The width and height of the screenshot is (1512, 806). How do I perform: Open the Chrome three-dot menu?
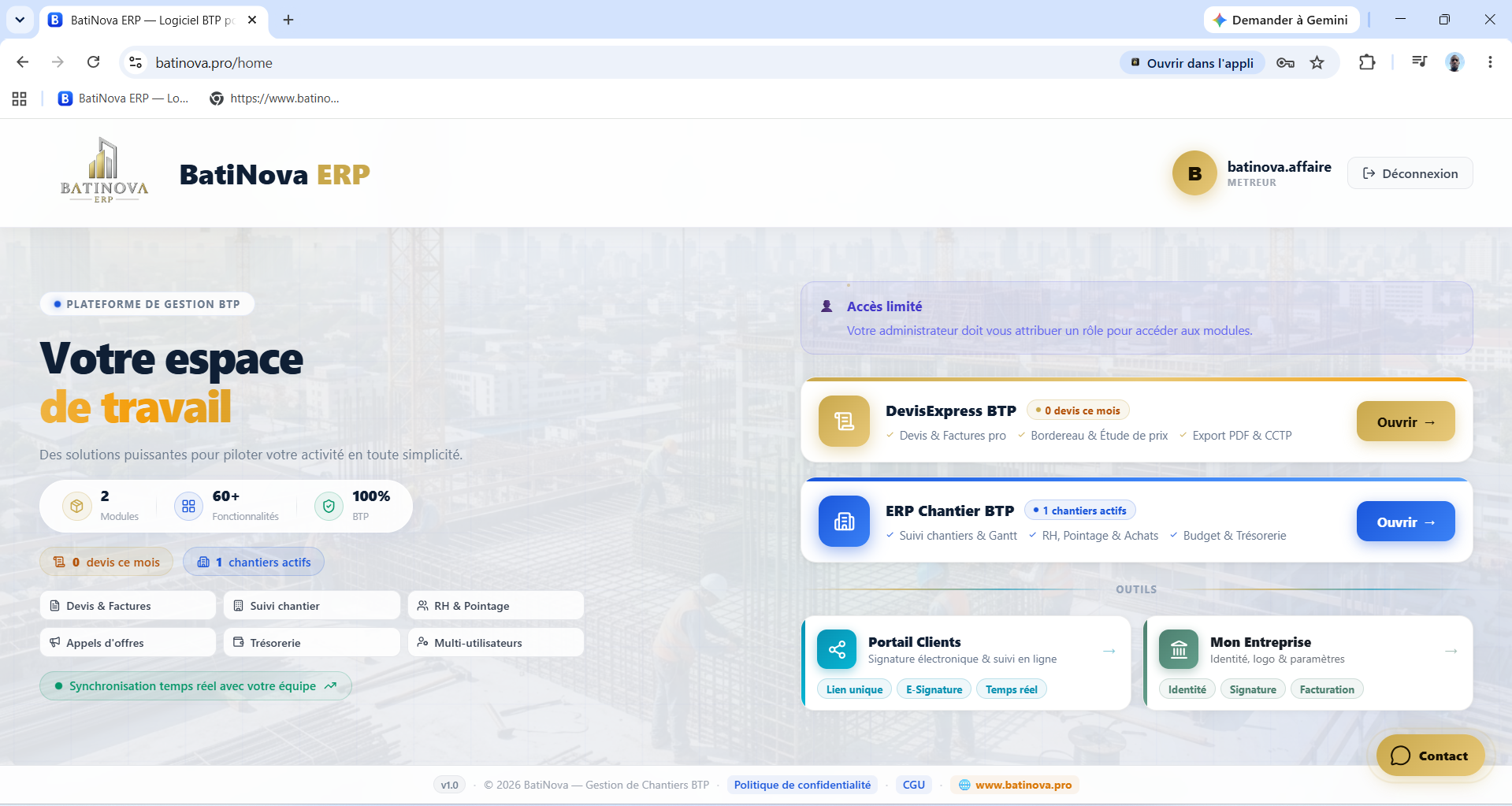(x=1490, y=62)
